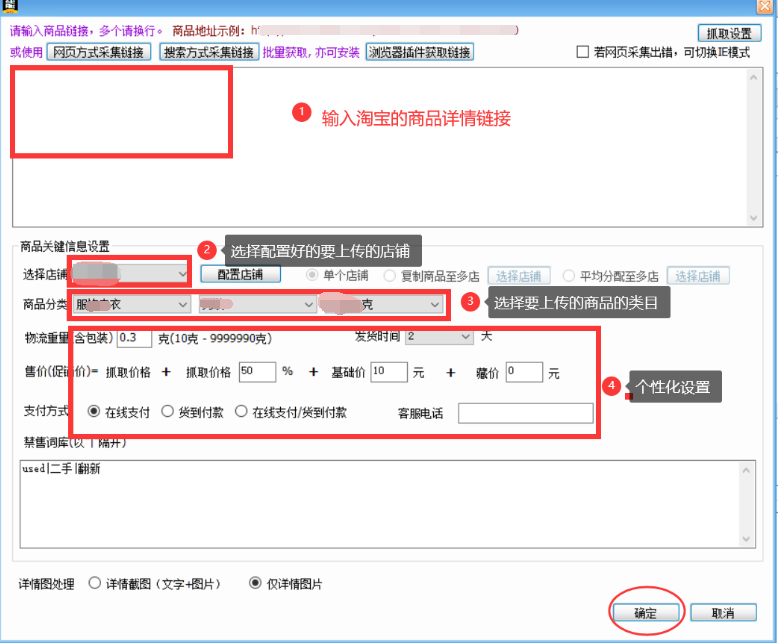This screenshot has height=643, width=783.
Task: Click the 客服电话 input field
Action: click(x=525, y=413)
